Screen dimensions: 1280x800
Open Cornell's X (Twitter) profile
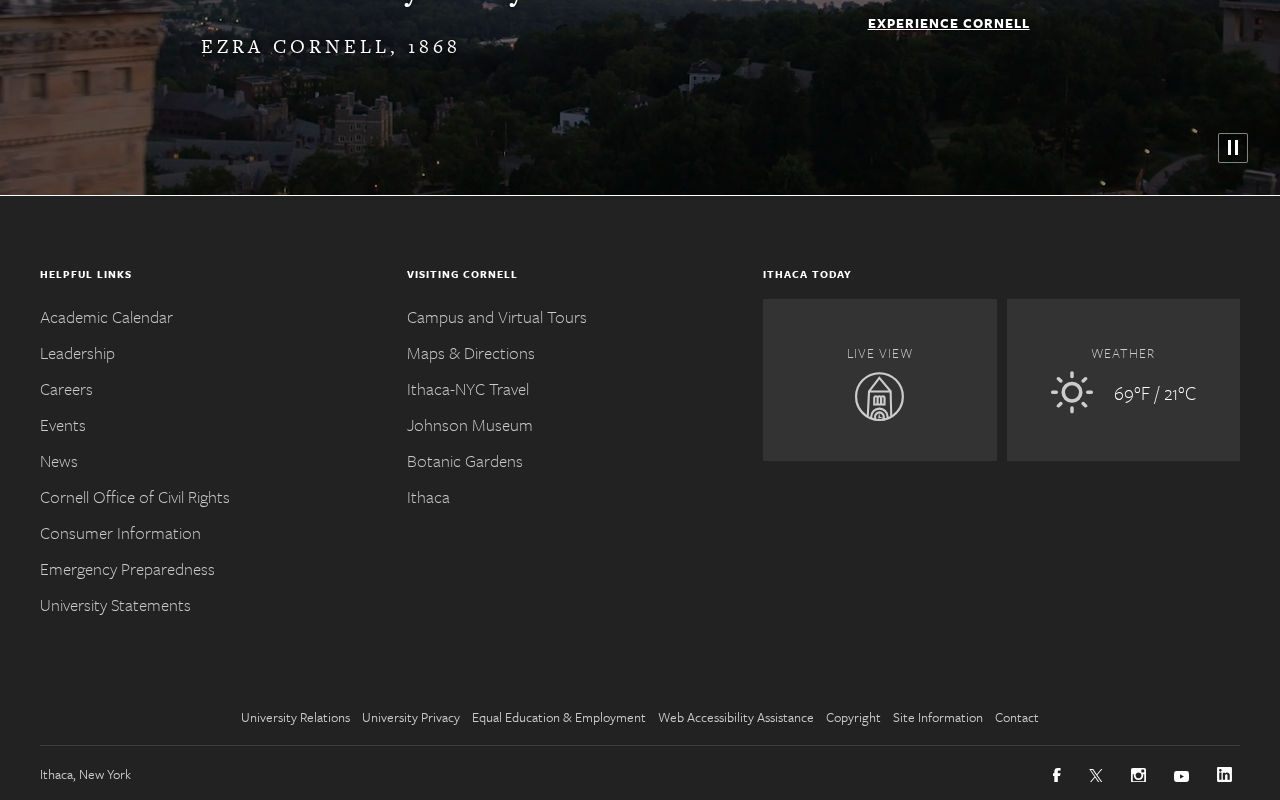coord(1096,775)
